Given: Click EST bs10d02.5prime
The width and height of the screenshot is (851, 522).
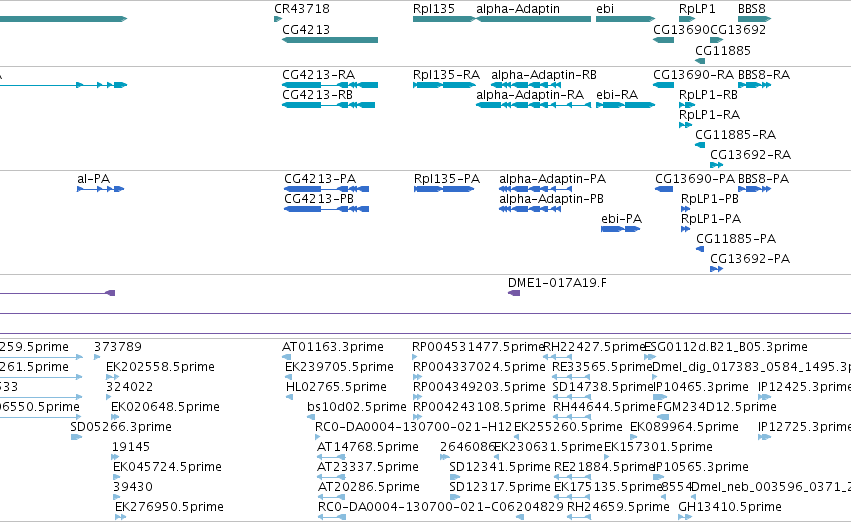Looking at the screenshot, I should tap(357, 407).
